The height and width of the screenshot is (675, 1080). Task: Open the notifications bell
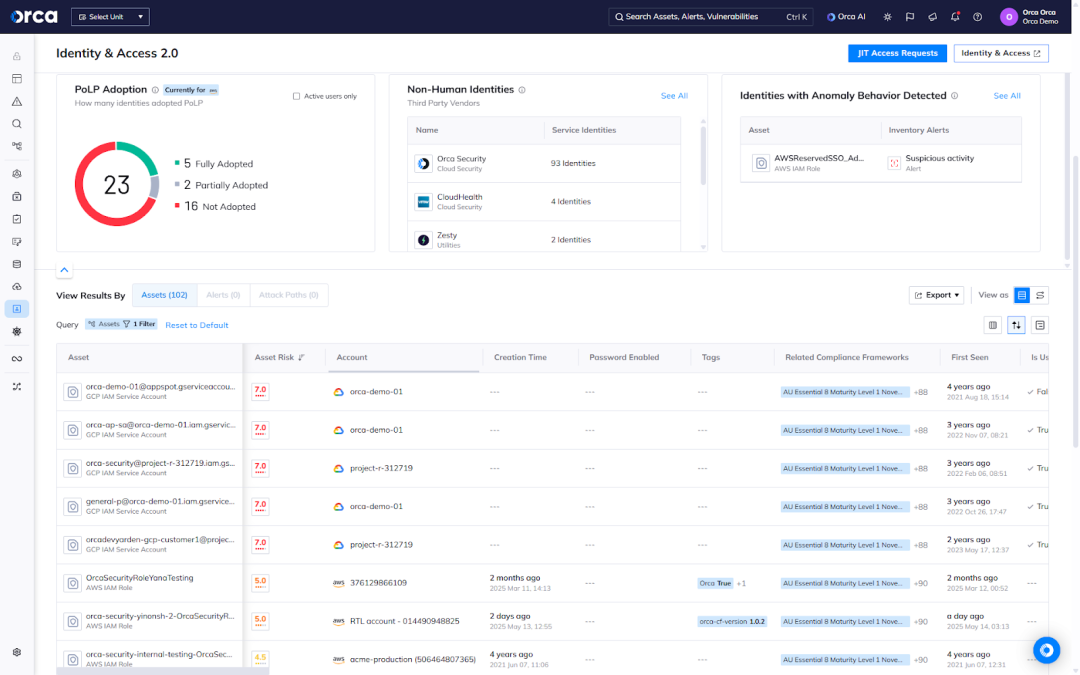coord(955,17)
